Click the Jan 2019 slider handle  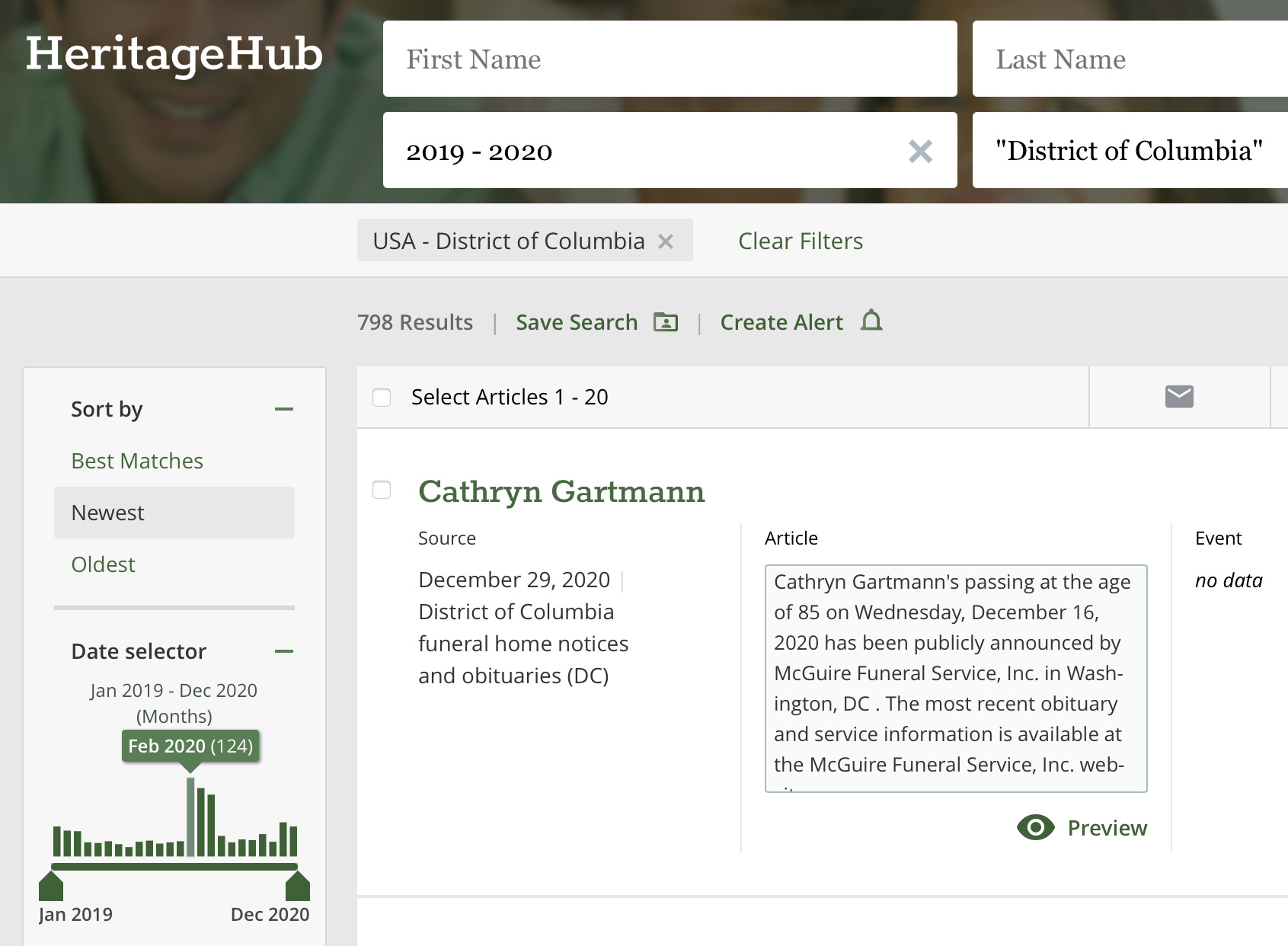pos(51,887)
